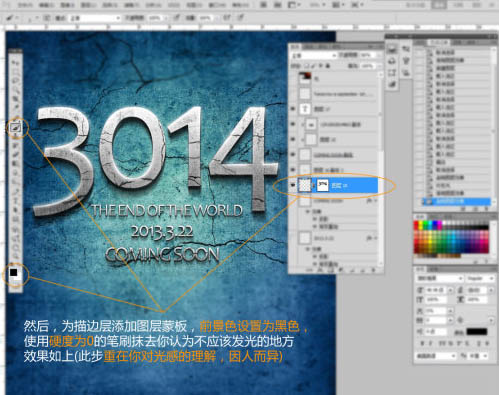Click the add layer mask icon in Layers panel footer
Viewport: 499px width, 395px height.
pyautogui.click(x=330, y=270)
